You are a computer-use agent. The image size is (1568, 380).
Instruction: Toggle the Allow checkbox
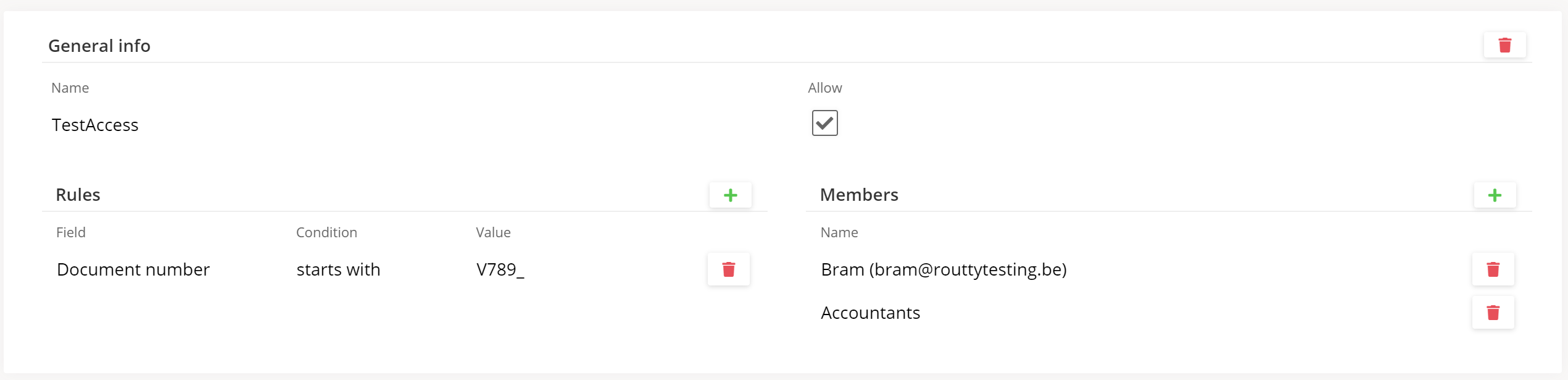click(x=824, y=123)
